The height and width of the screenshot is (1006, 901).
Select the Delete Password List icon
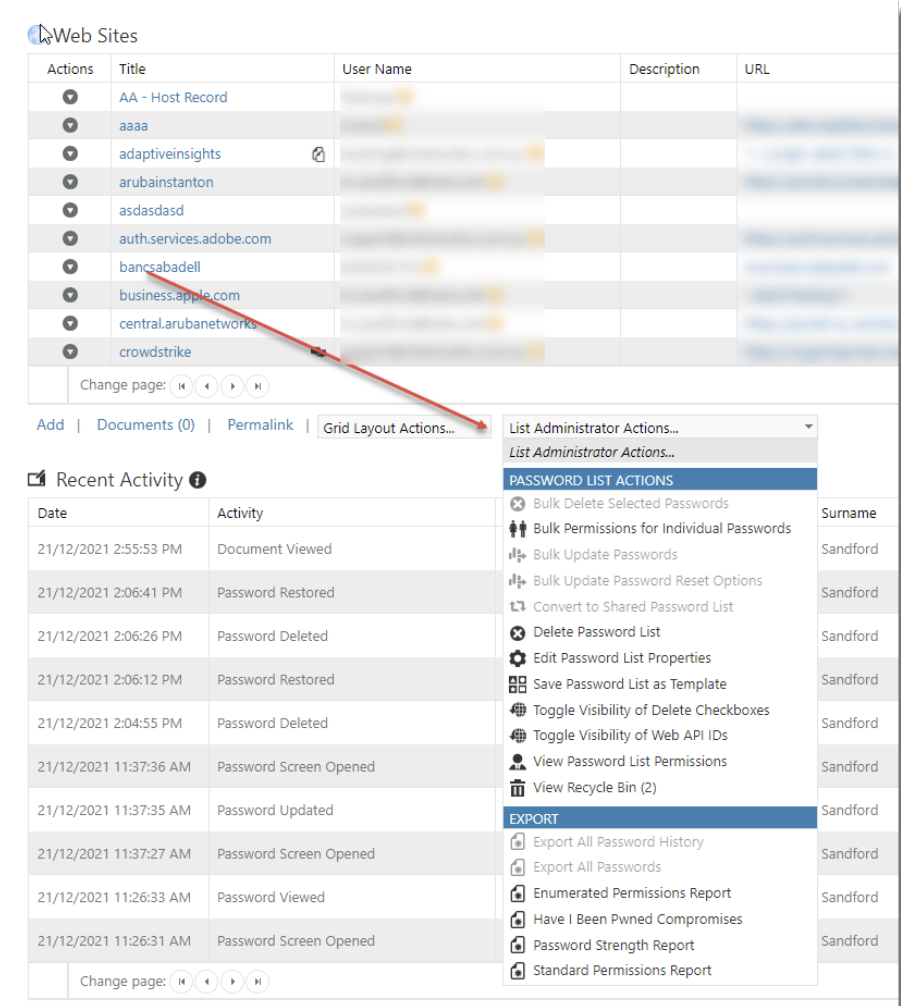pos(519,632)
